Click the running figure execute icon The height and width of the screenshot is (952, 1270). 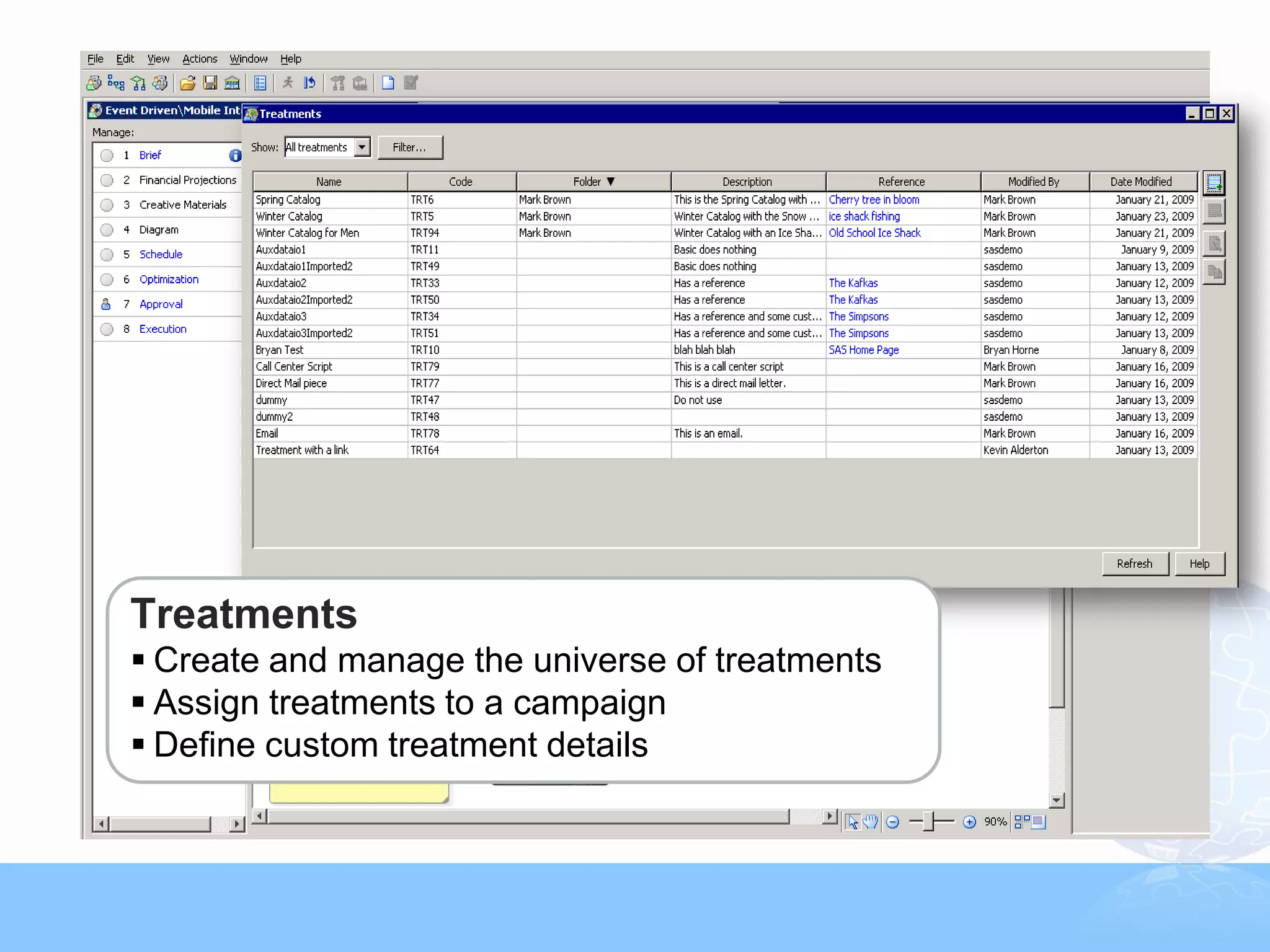pyautogui.click(x=288, y=83)
